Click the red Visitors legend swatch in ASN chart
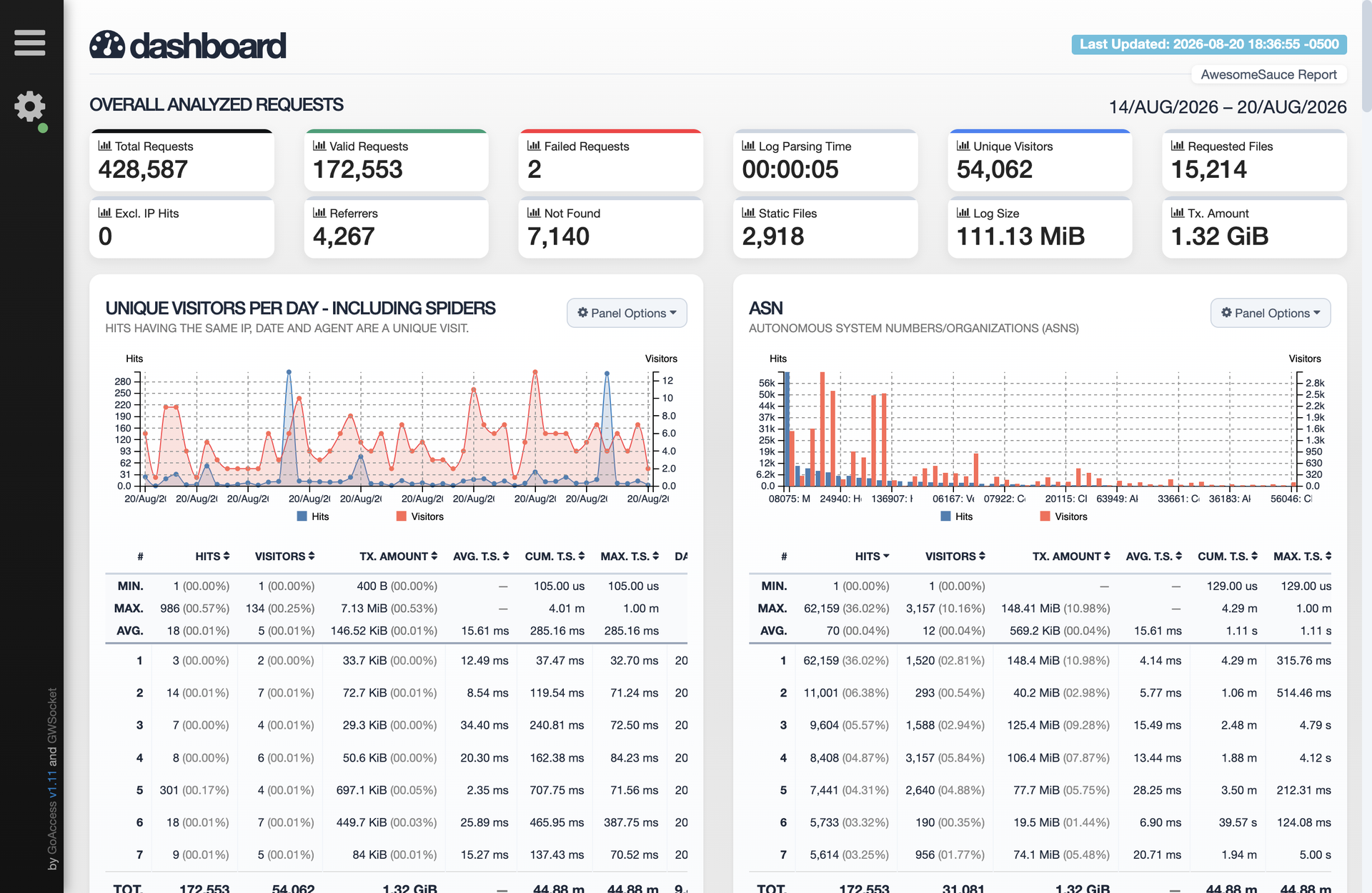Viewport: 1372px width, 893px height. coord(1045,517)
